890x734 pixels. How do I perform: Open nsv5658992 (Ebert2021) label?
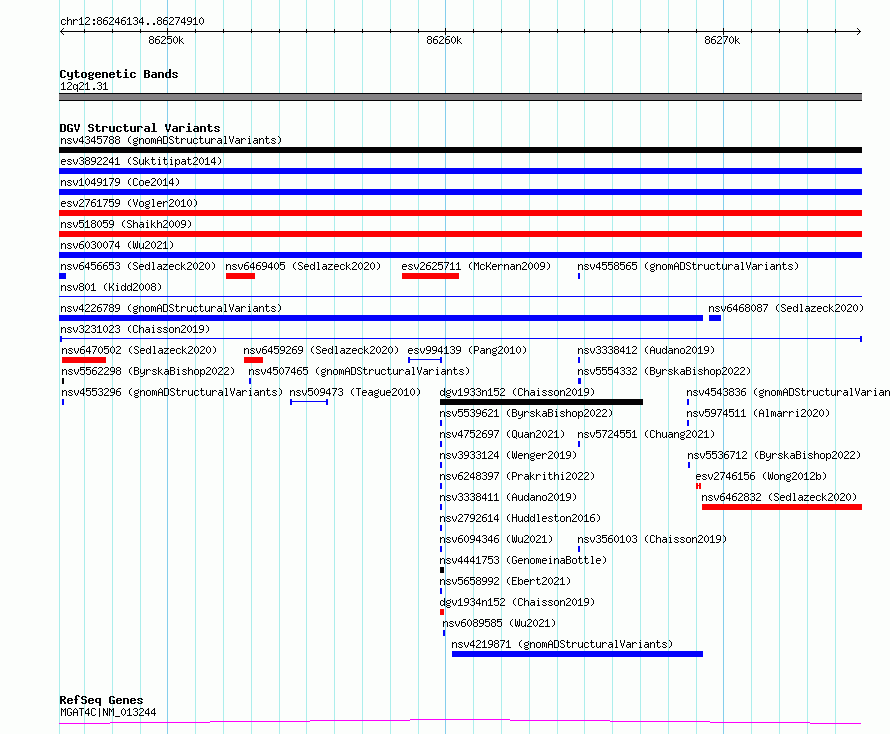(505, 581)
